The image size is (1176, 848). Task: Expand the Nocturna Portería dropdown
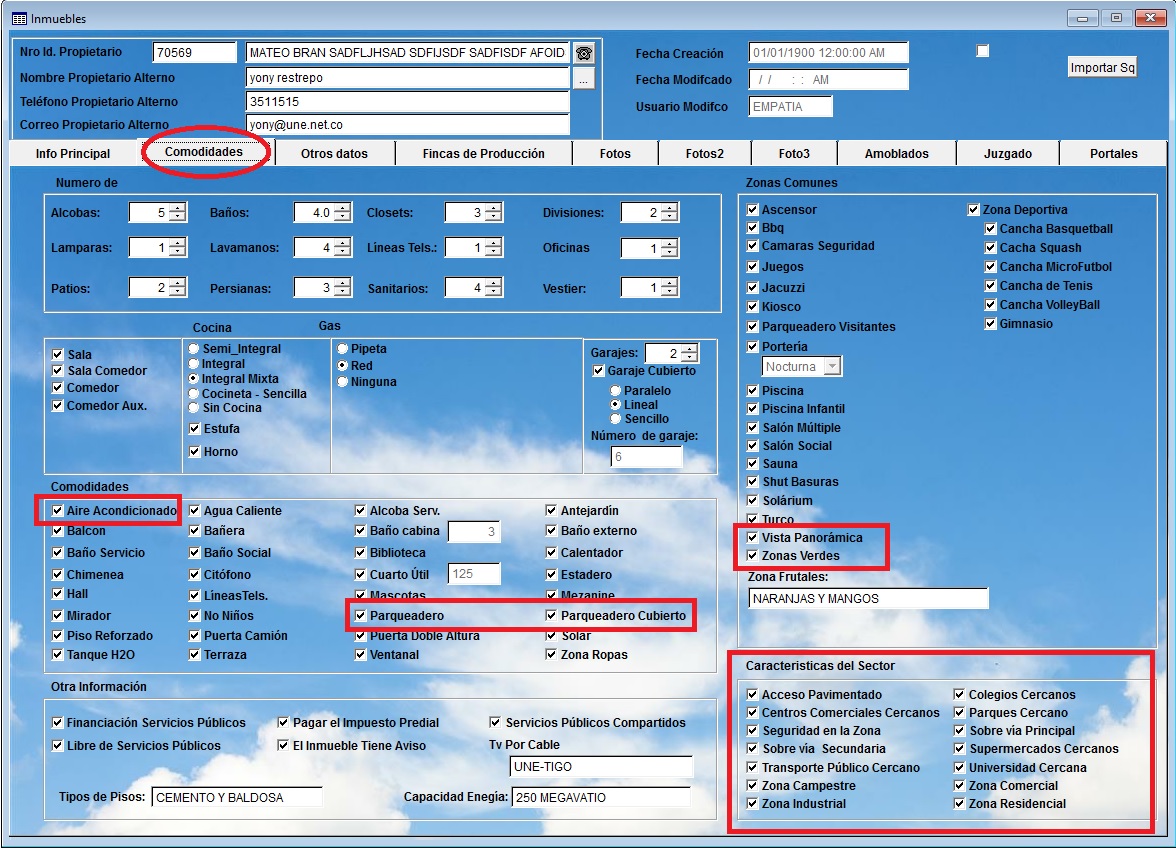coord(832,367)
